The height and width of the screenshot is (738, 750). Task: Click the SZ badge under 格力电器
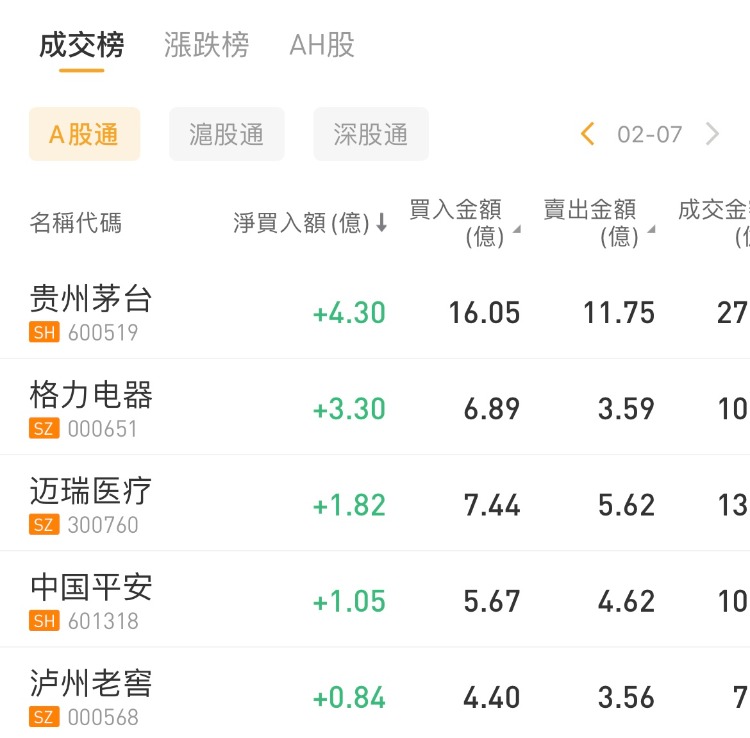pyautogui.click(x=44, y=429)
